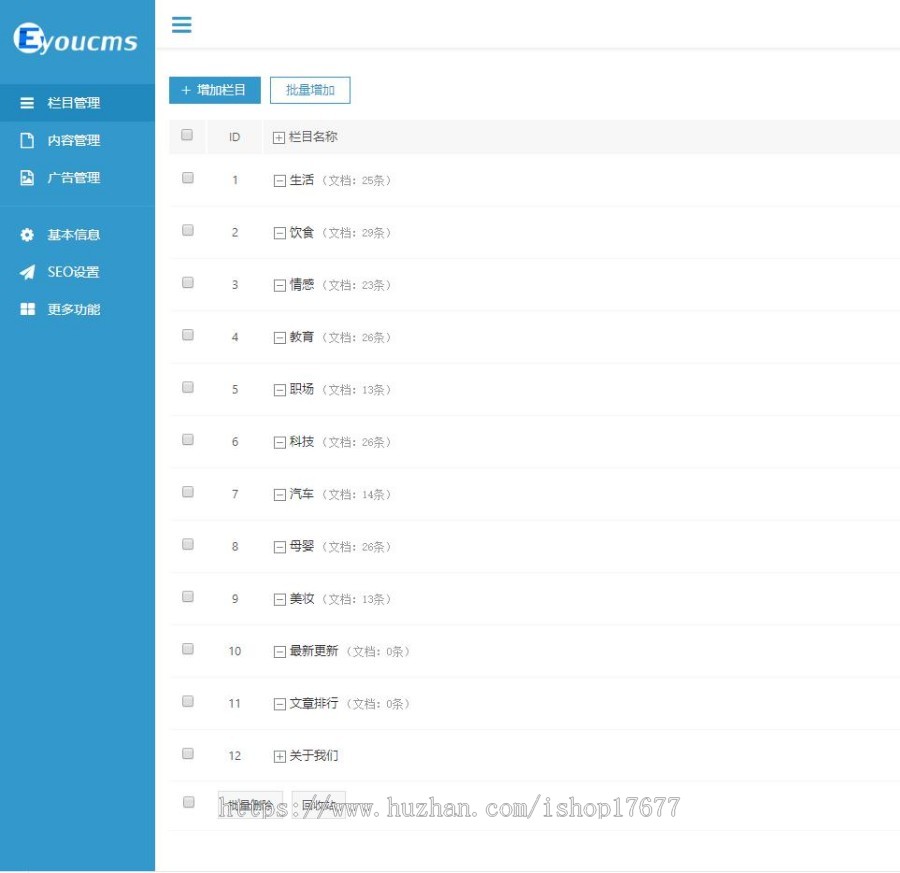900x873 pixels.
Task: Click the 美妆 category name
Action: [302, 599]
